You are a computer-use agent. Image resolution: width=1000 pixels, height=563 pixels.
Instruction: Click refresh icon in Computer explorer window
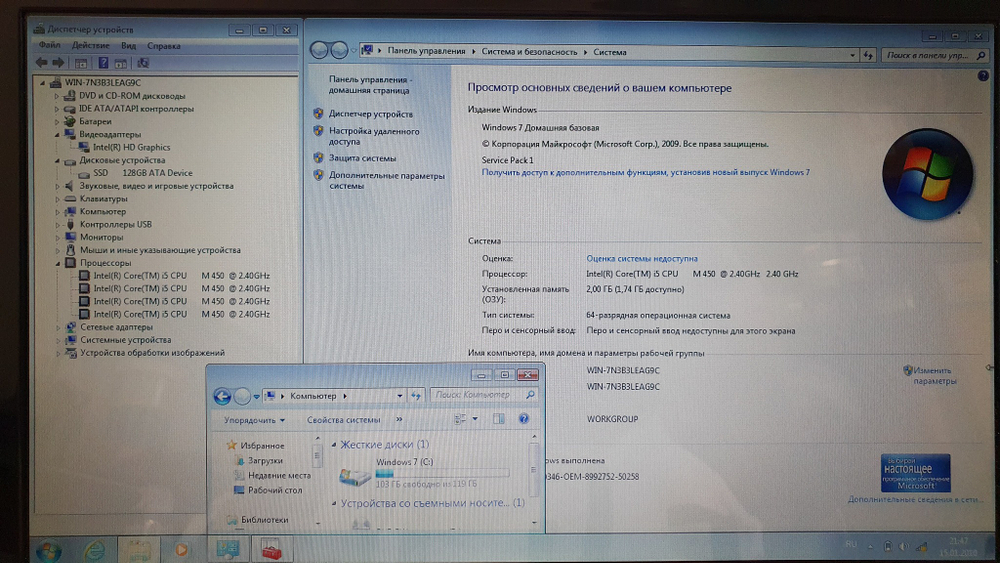(416, 396)
